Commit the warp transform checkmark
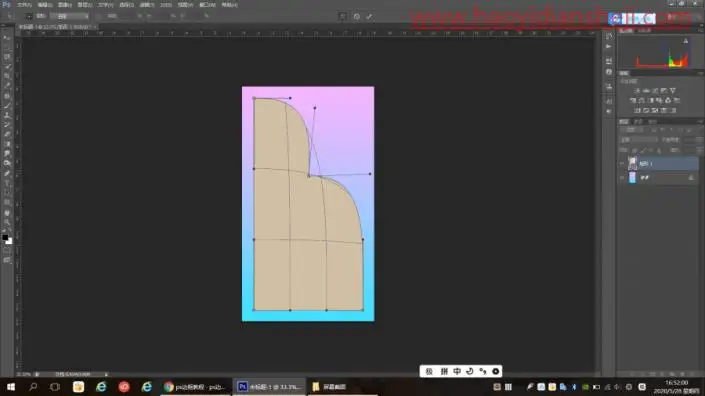 [x=369, y=17]
